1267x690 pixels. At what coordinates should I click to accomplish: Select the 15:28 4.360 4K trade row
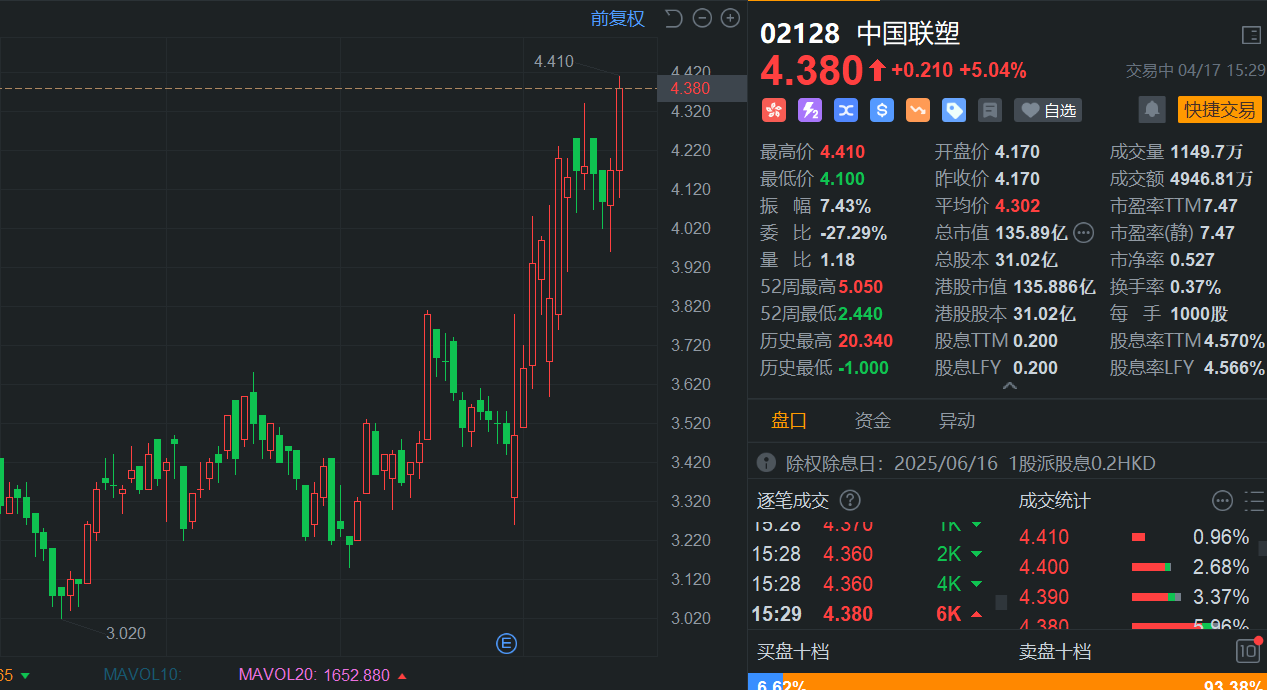[868, 584]
